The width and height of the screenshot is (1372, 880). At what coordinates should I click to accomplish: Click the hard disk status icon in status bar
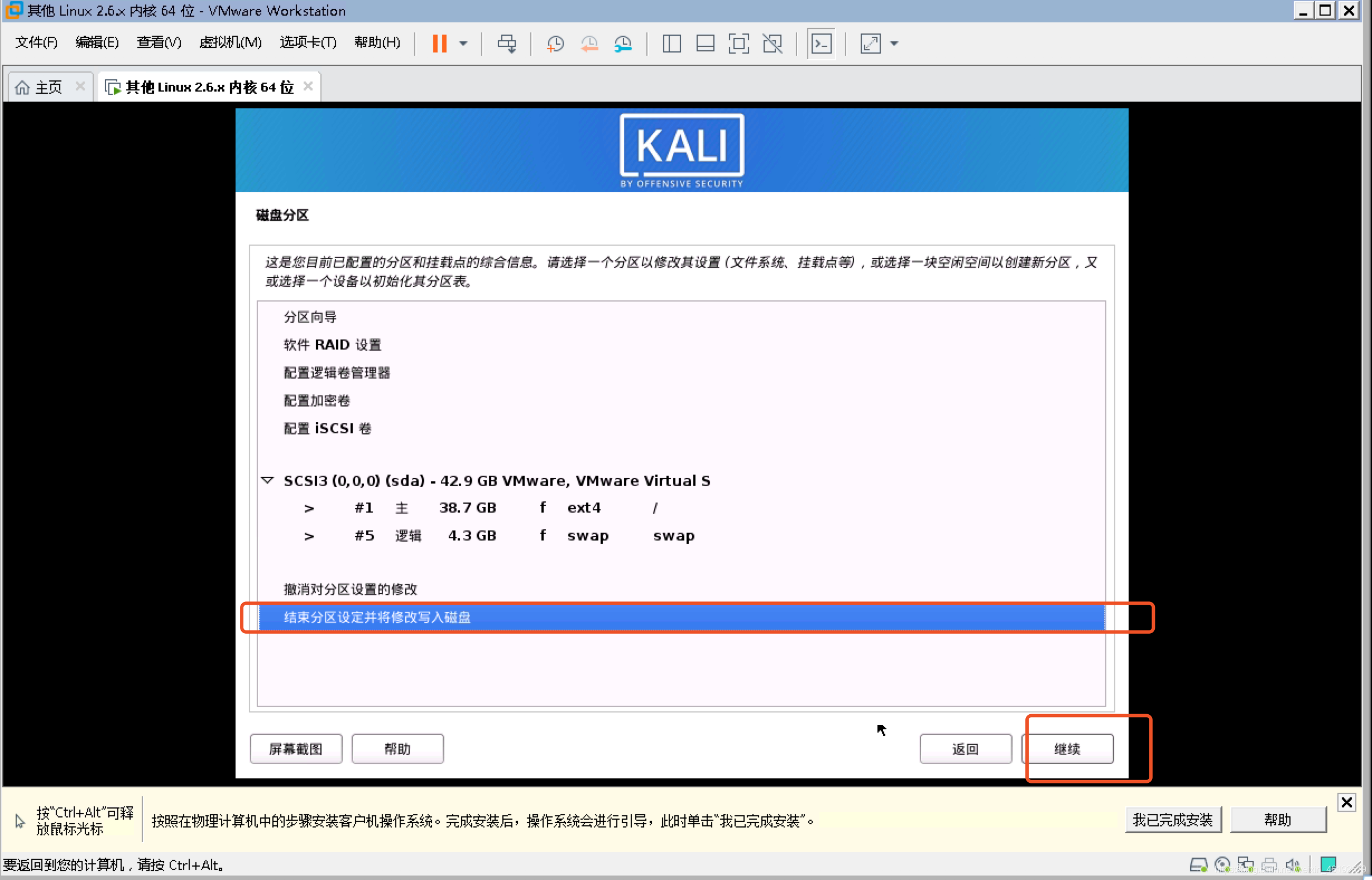tap(1198, 864)
